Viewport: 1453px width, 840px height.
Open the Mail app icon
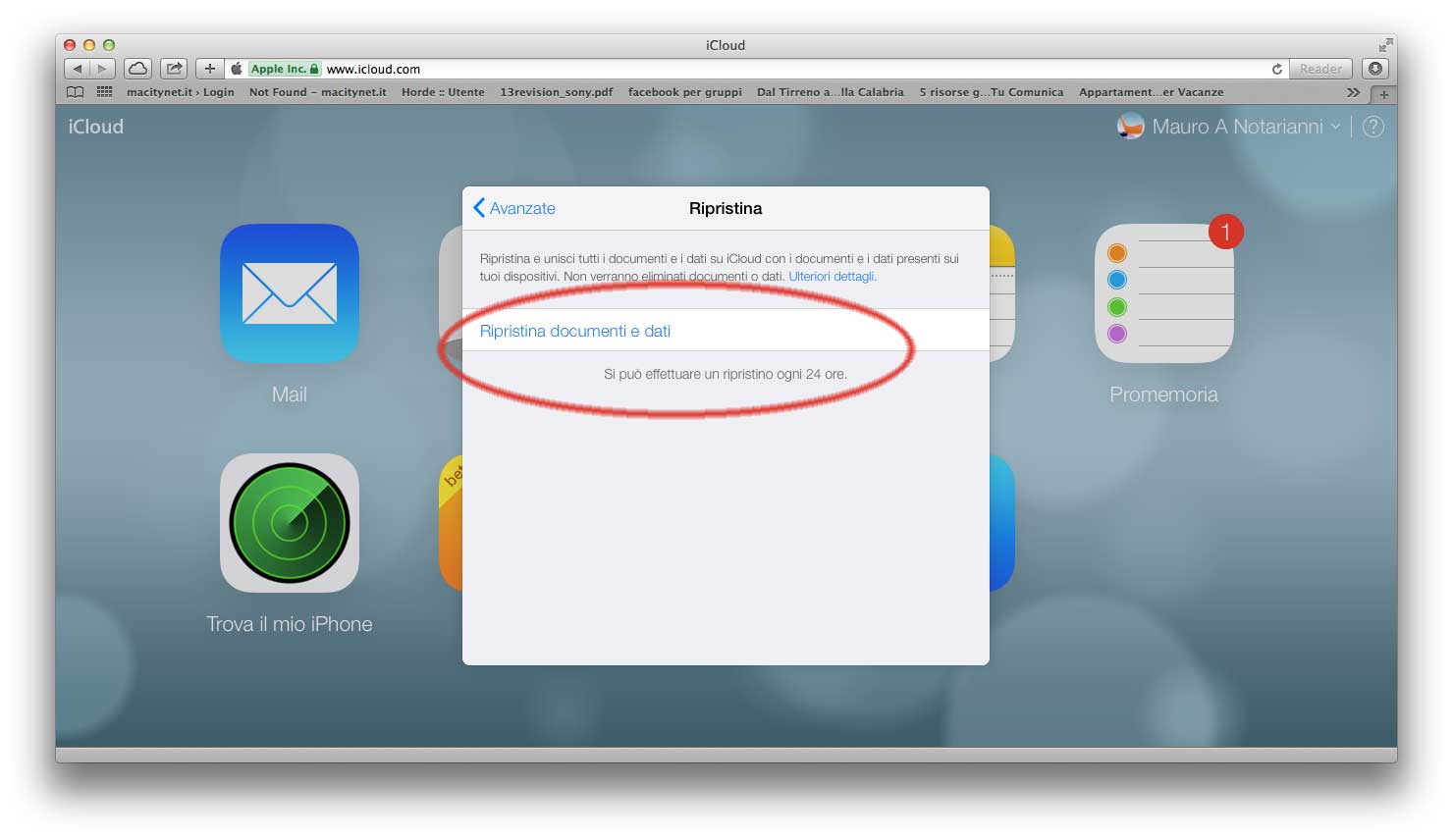point(290,293)
